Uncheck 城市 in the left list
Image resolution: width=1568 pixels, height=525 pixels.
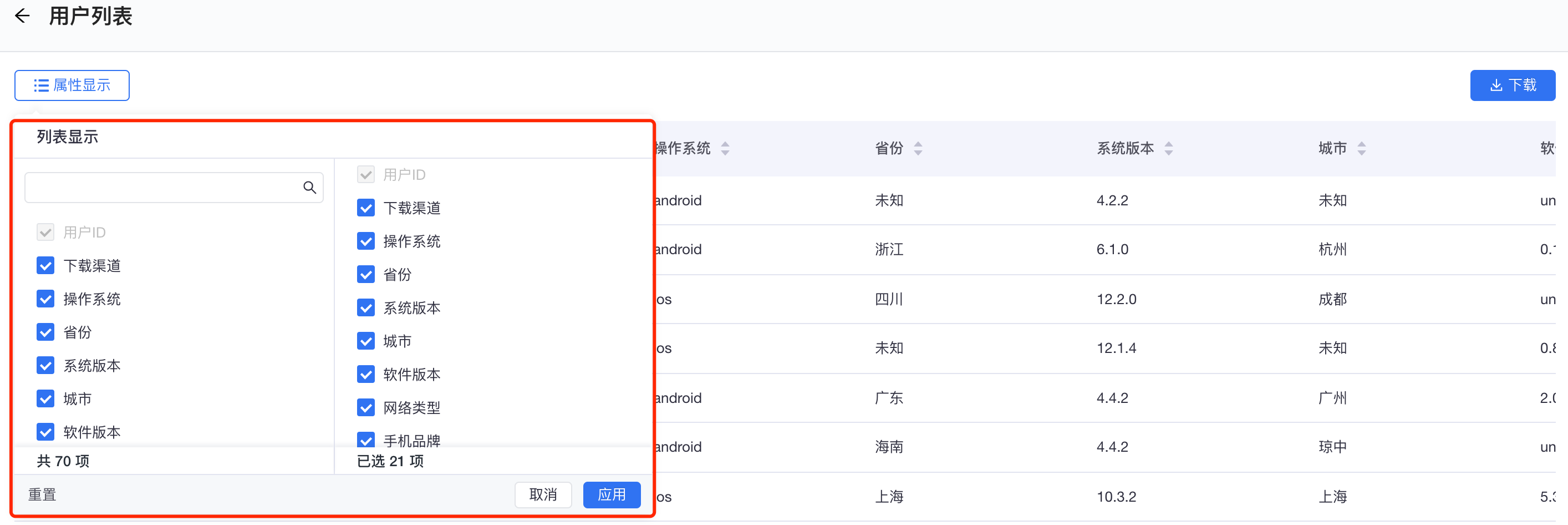[45, 399]
